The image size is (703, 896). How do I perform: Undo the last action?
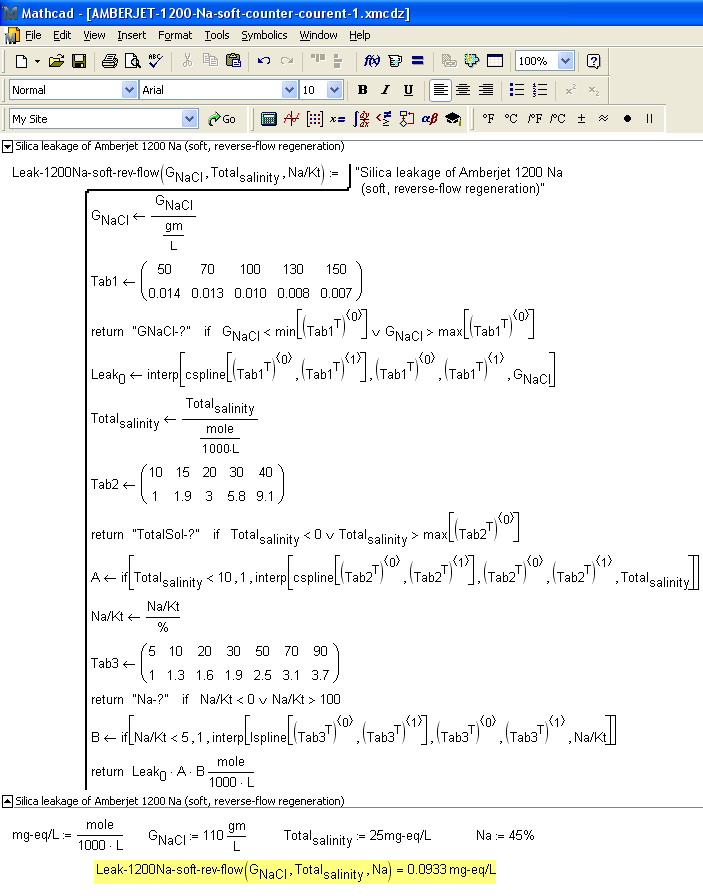pos(263,61)
